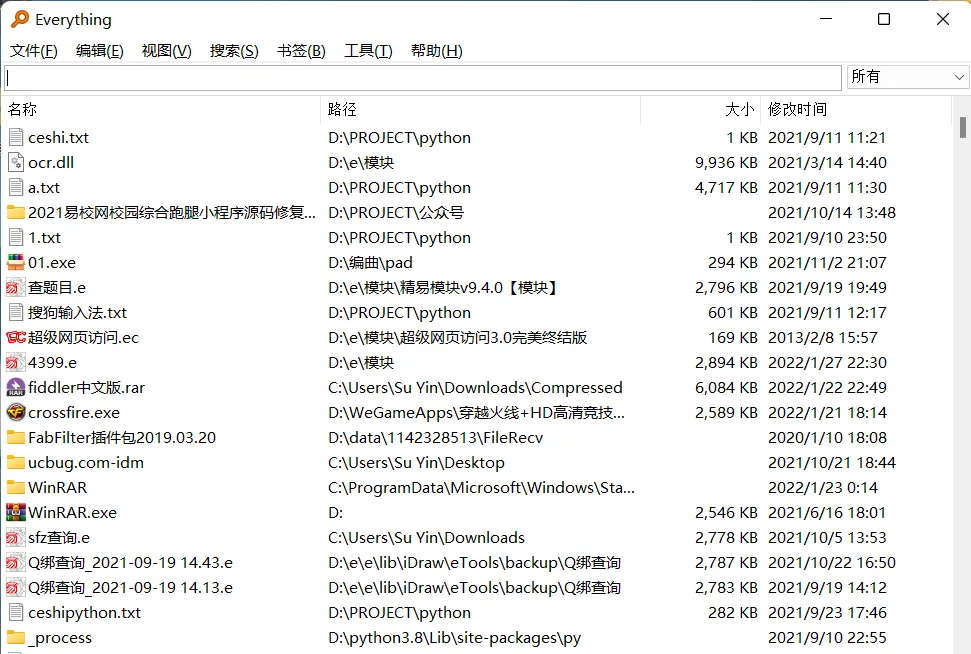971x654 pixels.
Task: Open the search filter dropdown showing 所有
Action: (907, 77)
